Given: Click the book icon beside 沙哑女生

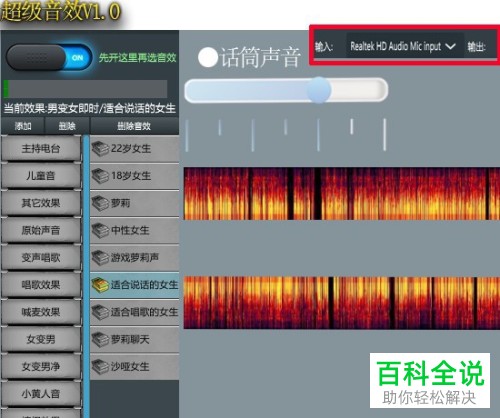Looking at the screenshot, I should (100, 367).
